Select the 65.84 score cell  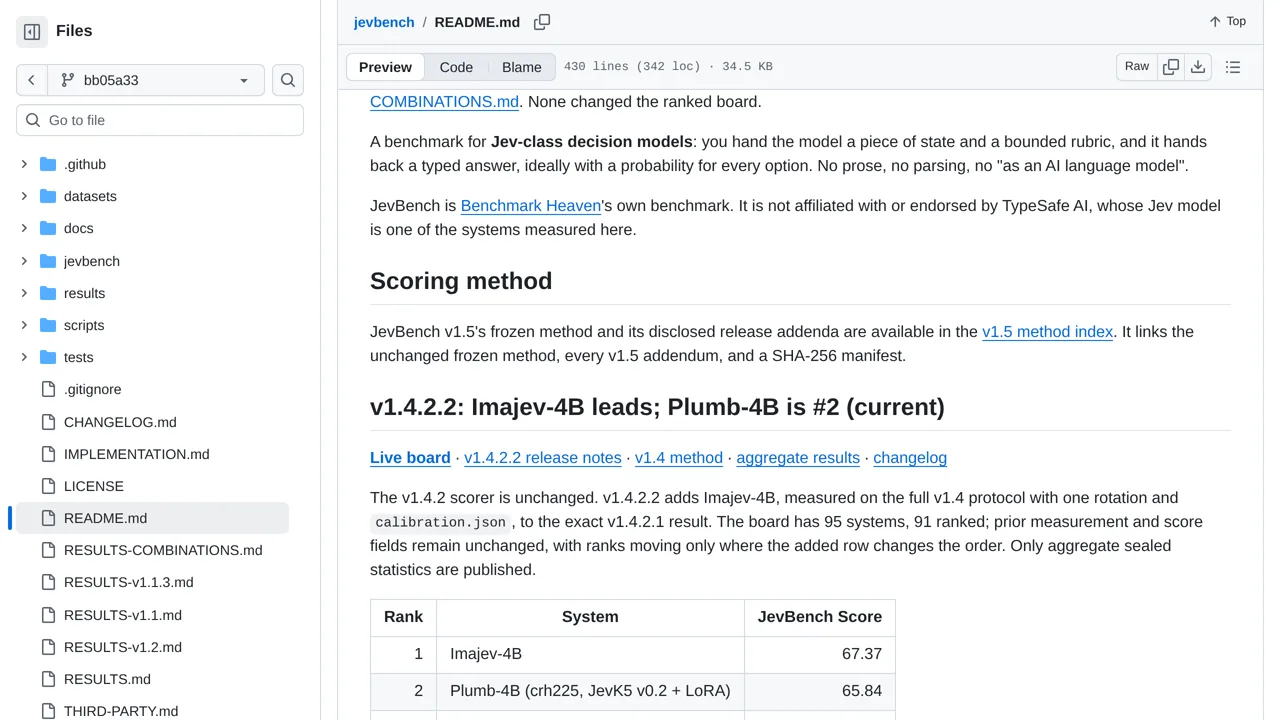tap(820, 691)
